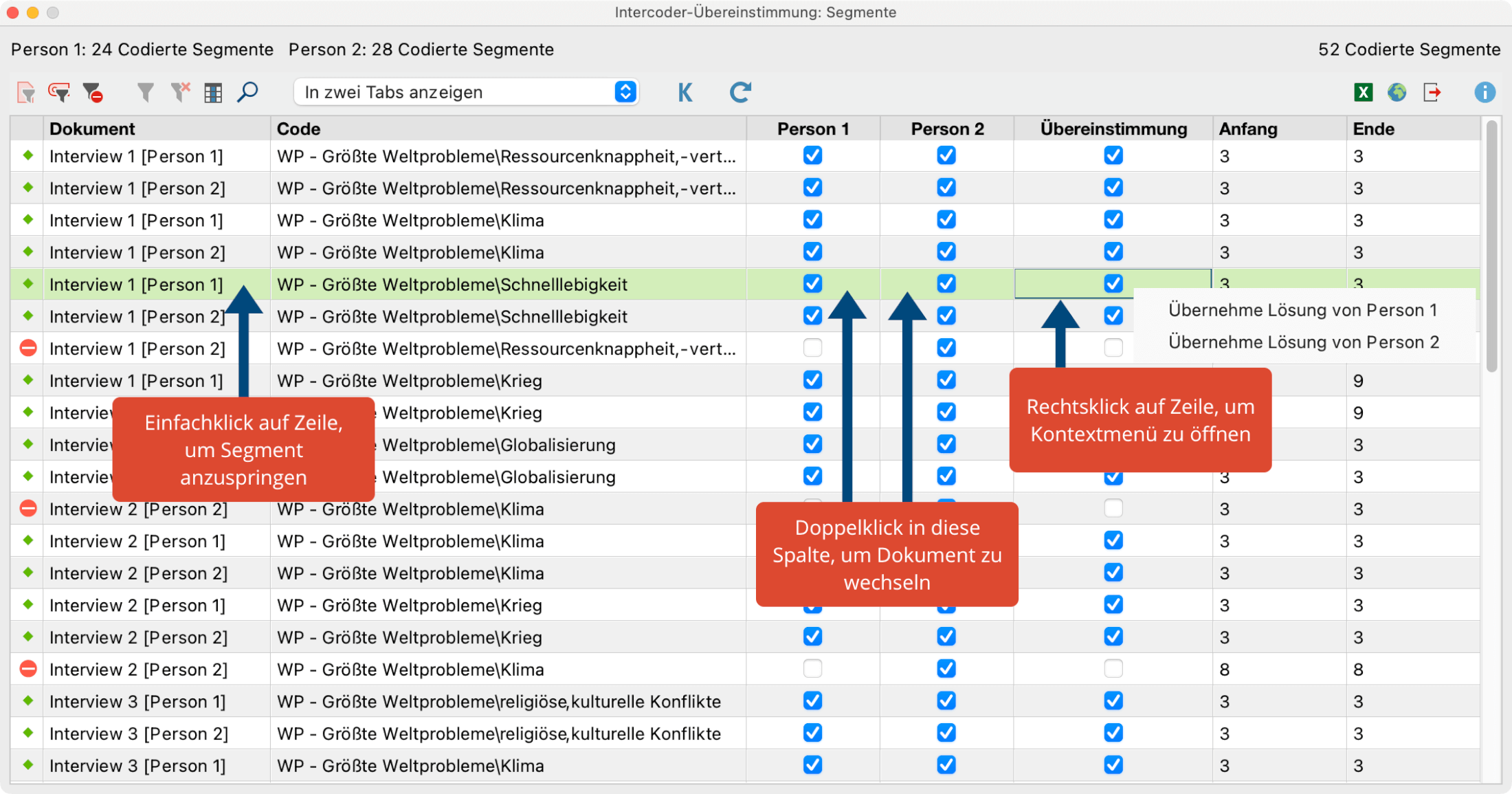This screenshot has height=794, width=1512.
Task: Toggle Person 1 checkbox in Interview 1 [Person 1] Klima row
Action: click(x=812, y=219)
